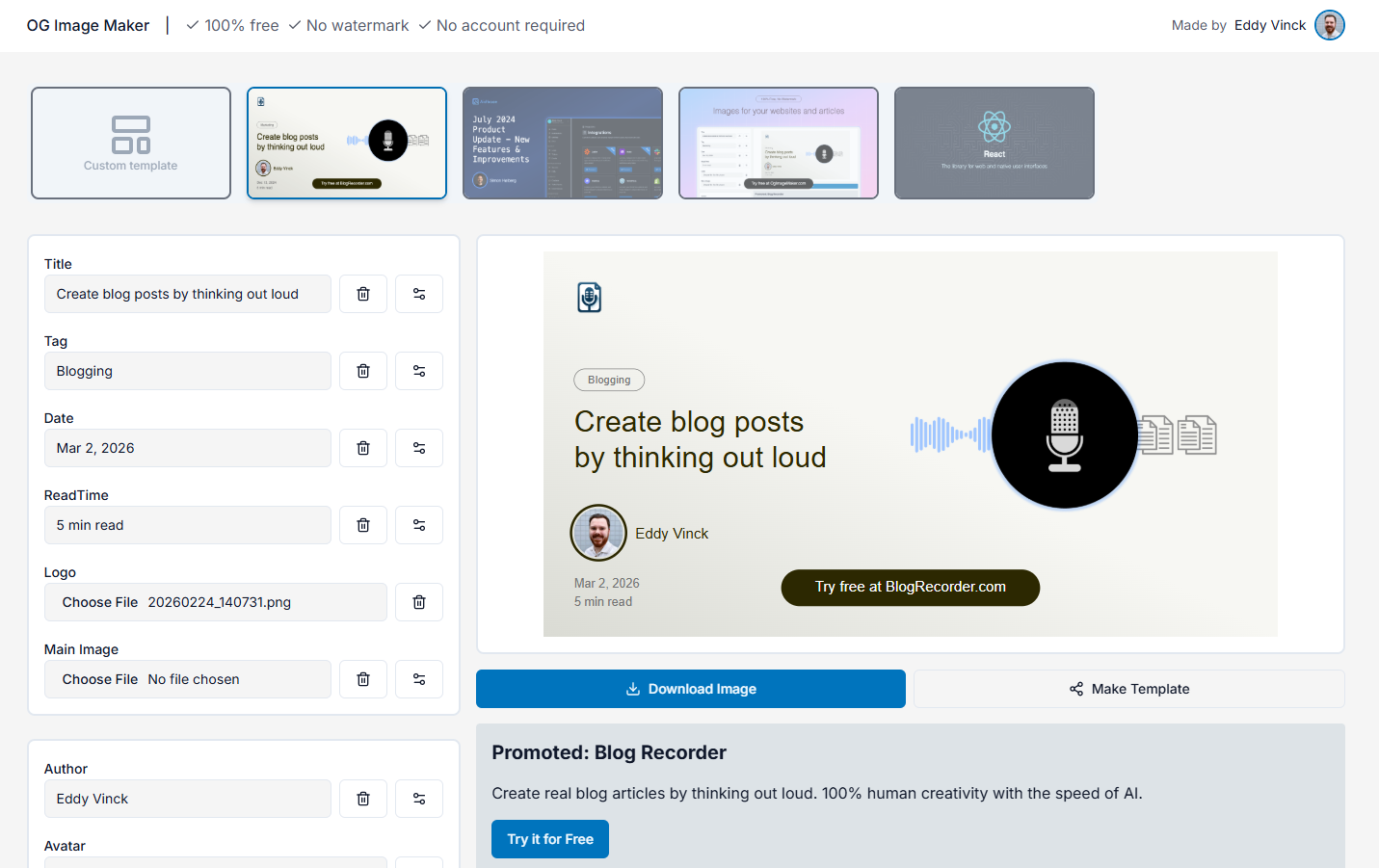This screenshot has height=868, width=1379.
Task: Choose a file for Main Image
Action: [100, 679]
